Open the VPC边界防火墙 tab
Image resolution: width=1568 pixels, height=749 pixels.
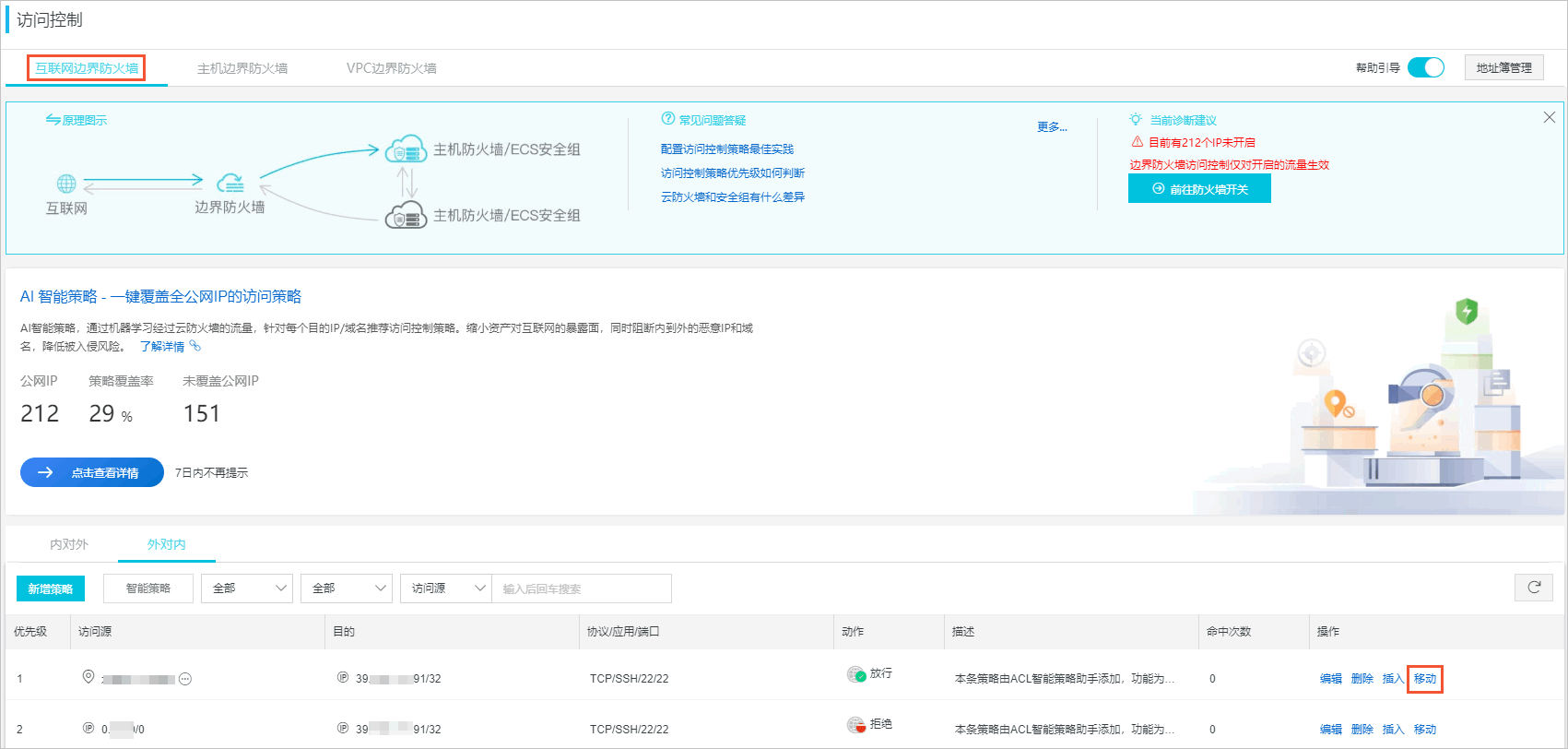pyautogui.click(x=392, y=68)
